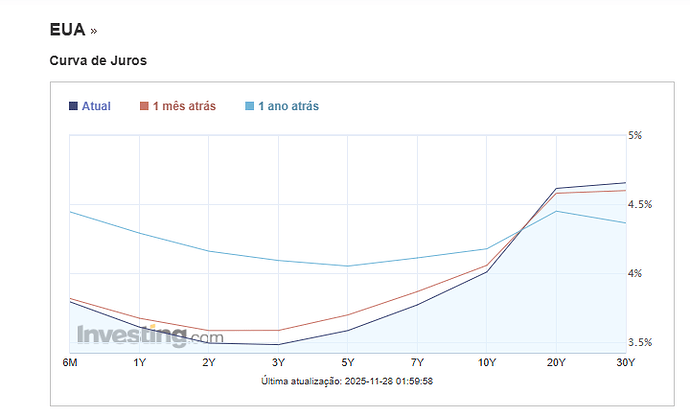Image resolution: width=690 pixels, height=415 pixels.
Task: Open the EUA heading link
Action: coord(67,29)
